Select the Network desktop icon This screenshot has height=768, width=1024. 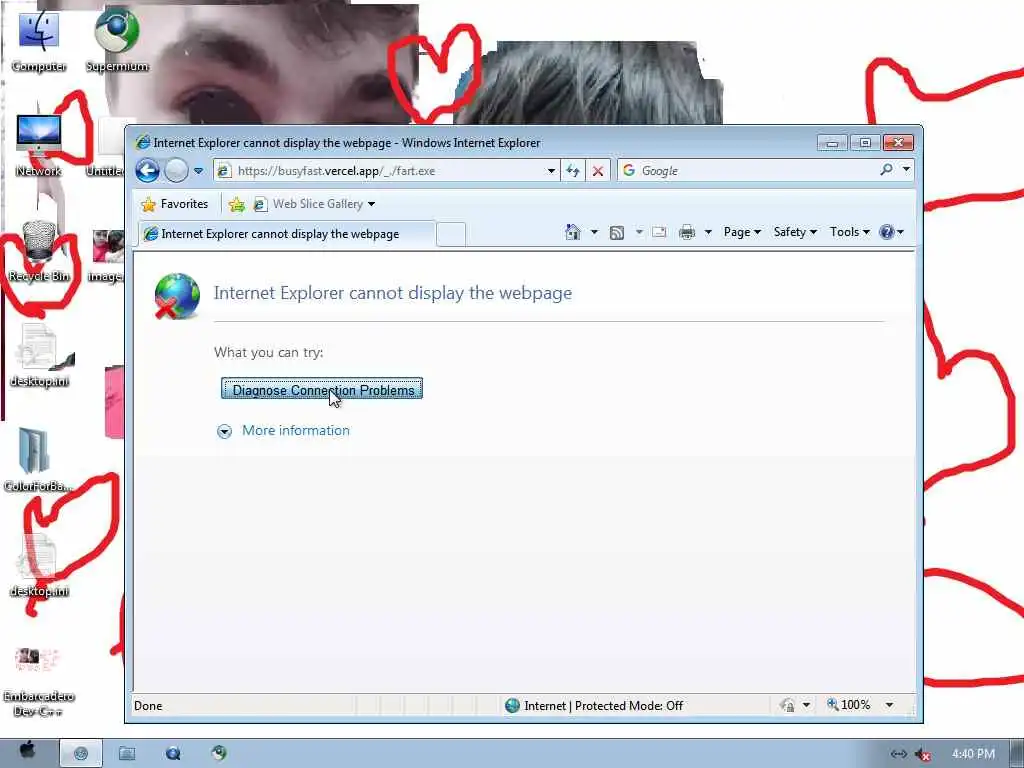pos(39,145)
